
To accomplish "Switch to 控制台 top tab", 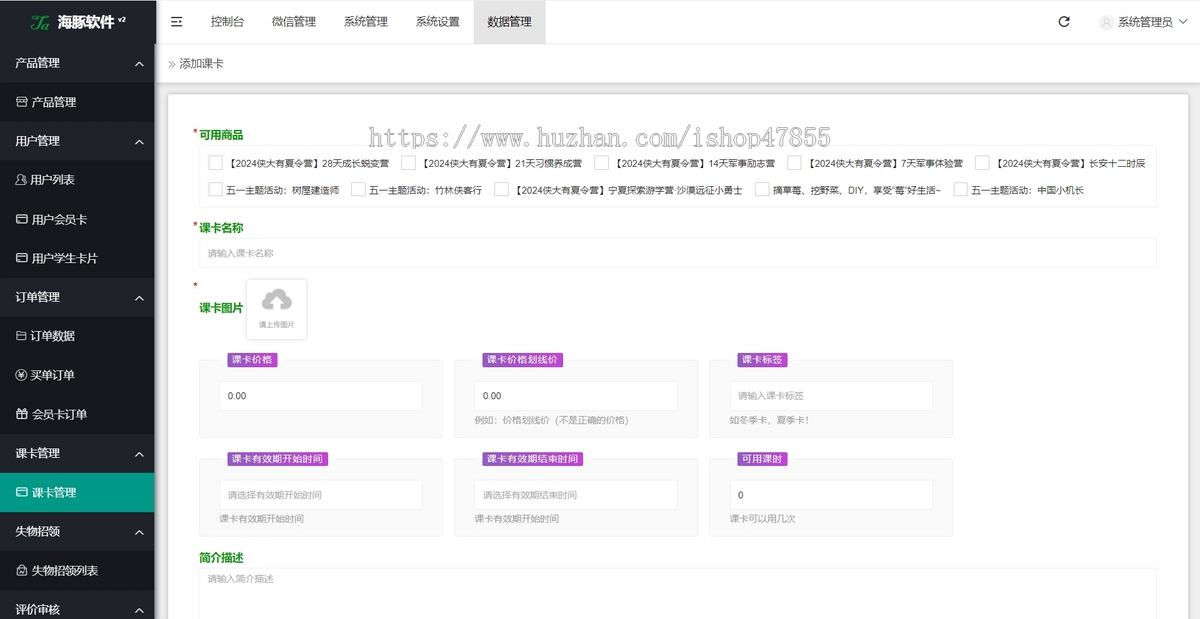I will (227, 22).
